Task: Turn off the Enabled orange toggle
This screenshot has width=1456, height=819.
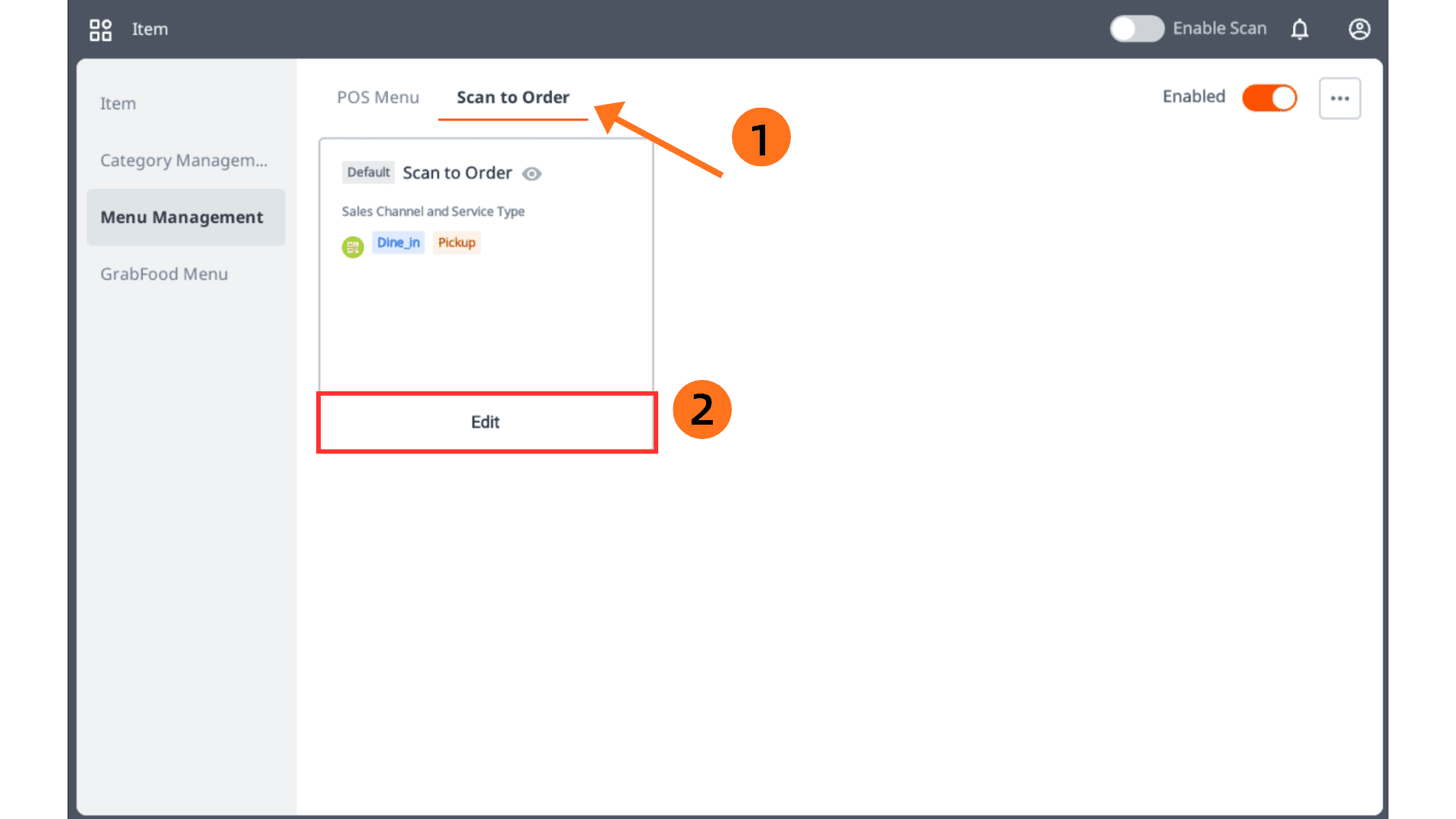Action: coord(1269,98)
